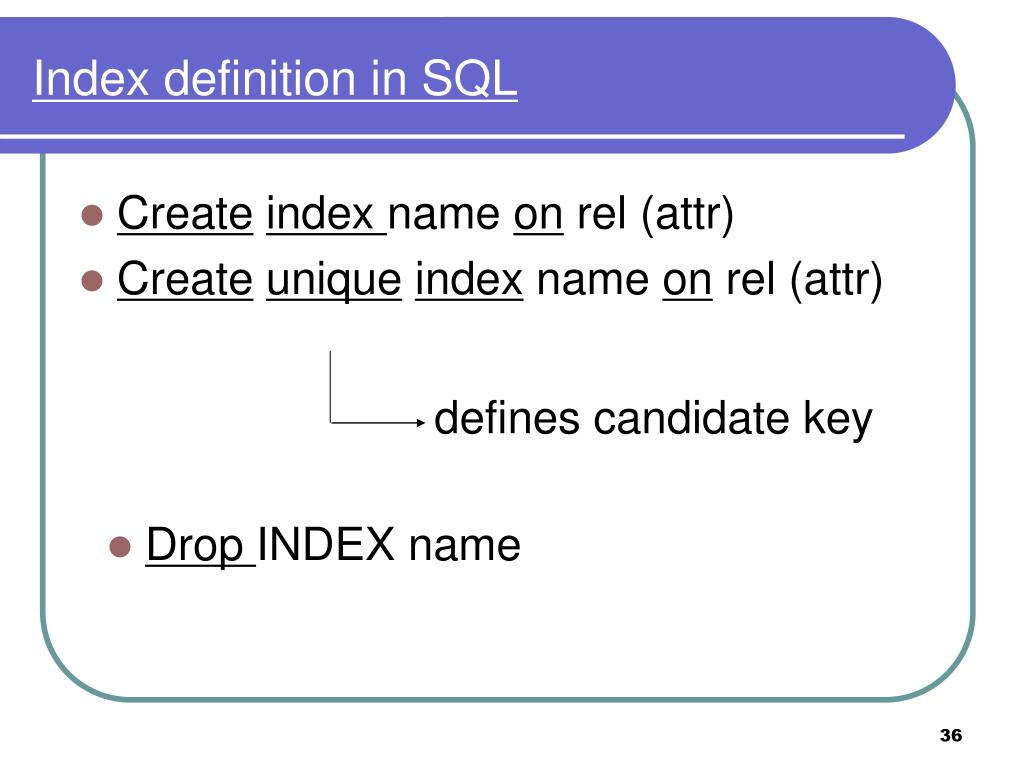
Task: Click the underlined 'on' in the second bullet
Action: [687, 281]
